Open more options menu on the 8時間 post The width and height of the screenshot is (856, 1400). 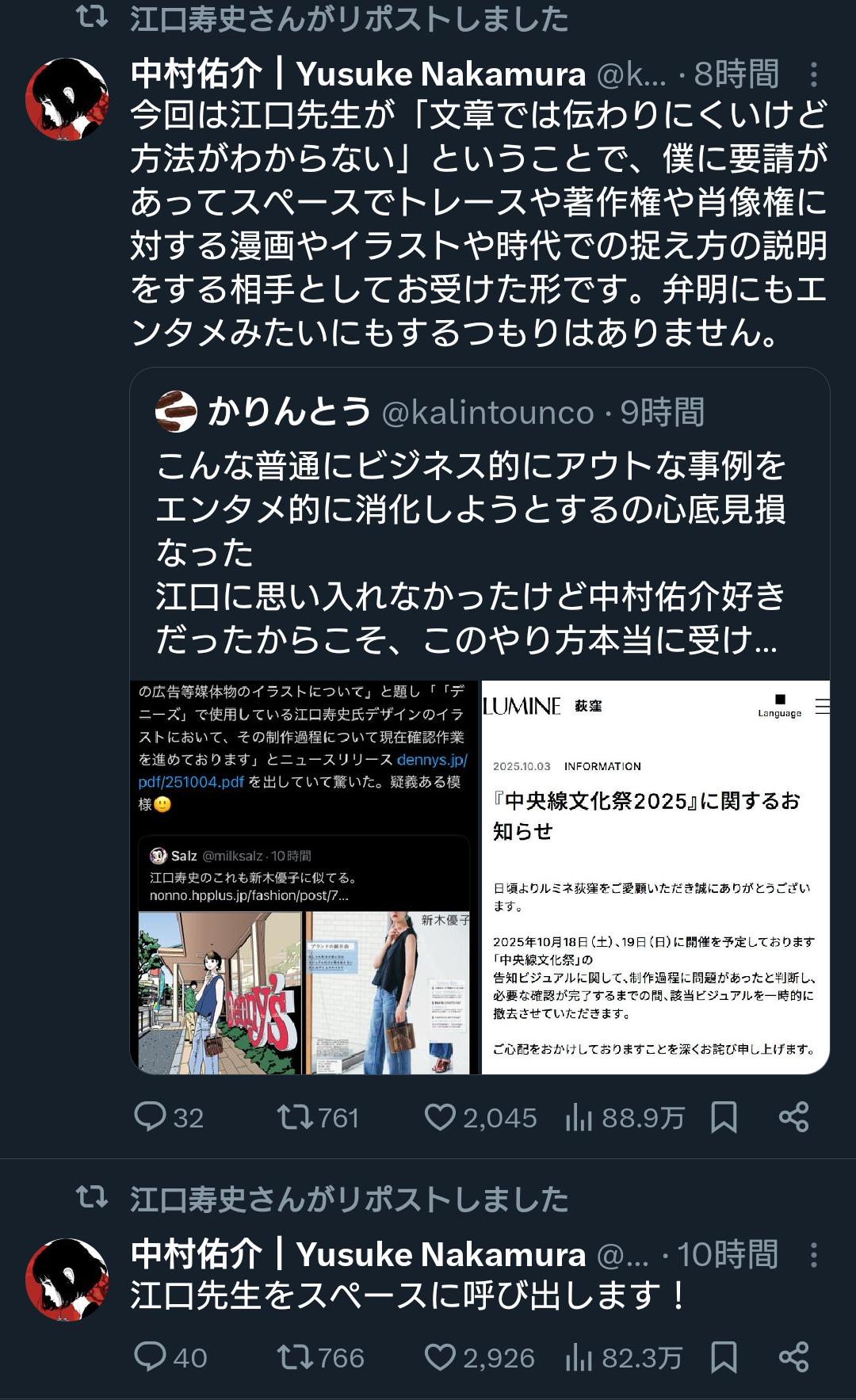(813, 74)
